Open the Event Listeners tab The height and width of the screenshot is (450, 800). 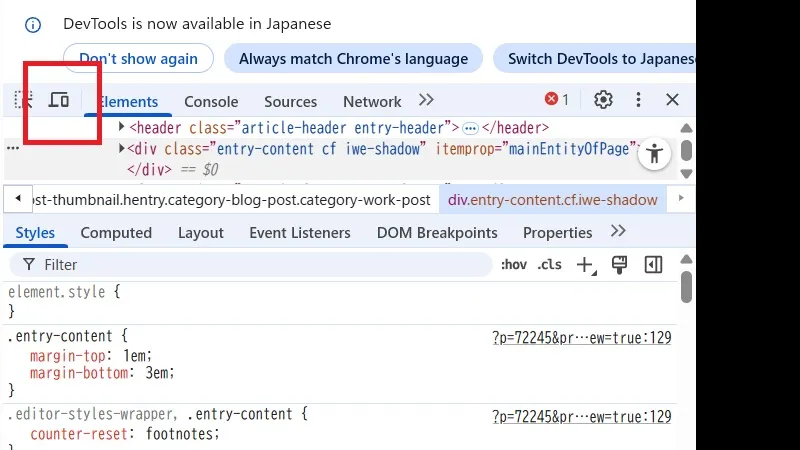pyautogui.click(x=300, y=233)
